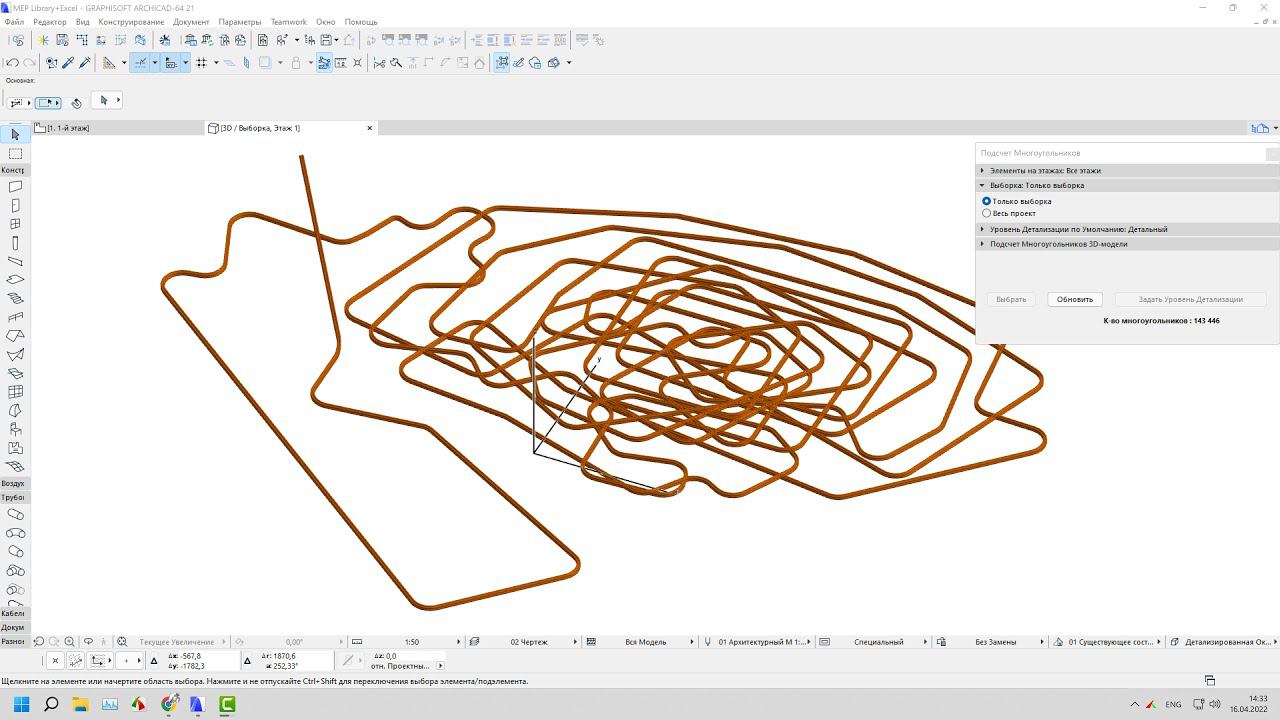This screenshot has height=720, width=1280.
Task: Open File Explorer from the taskbar
Action: tap(80, 704)
